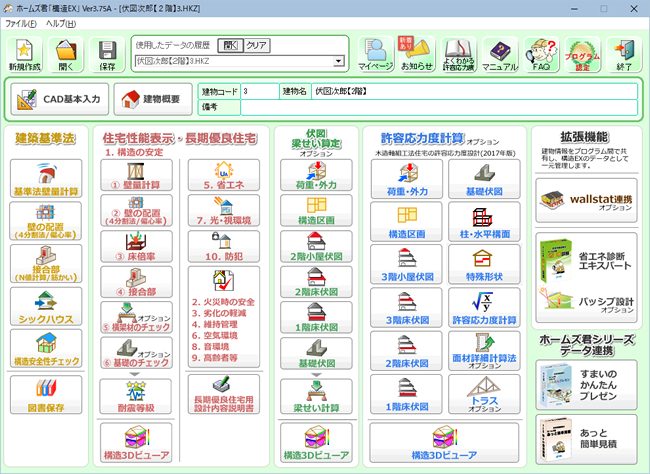Open 長期優良住宅用設計内容説明書
This screenshot has width=650, height=474.
(224, 394)
